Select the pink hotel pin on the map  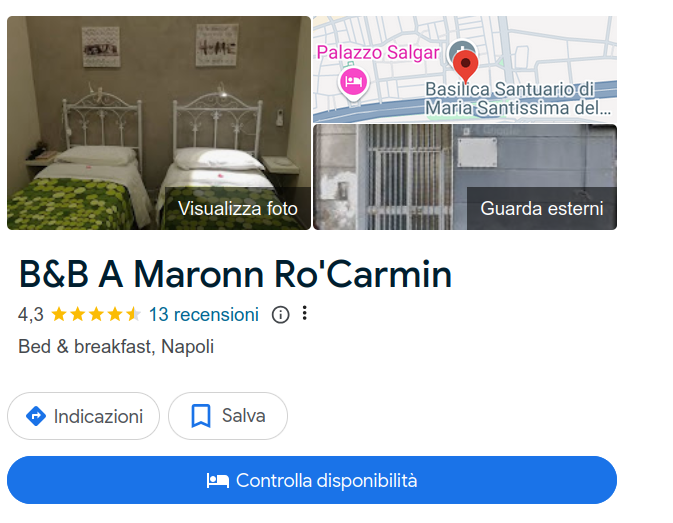(353, 84)
